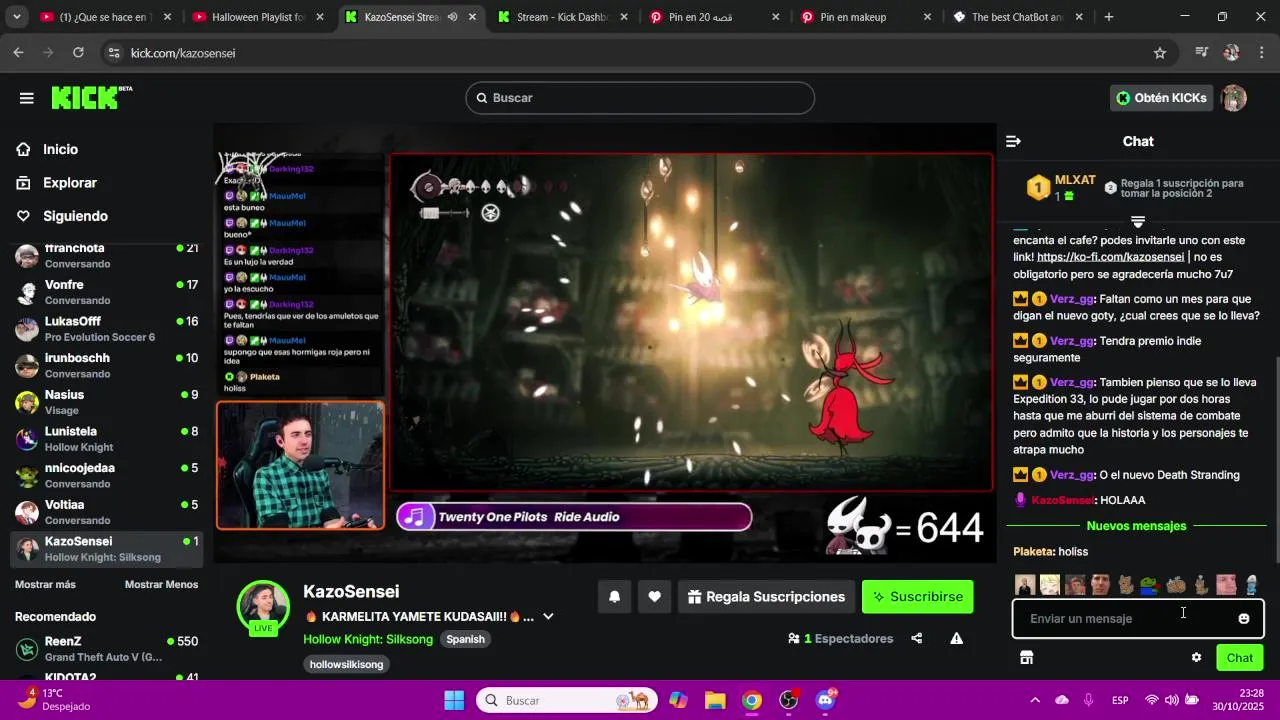Click Mostrar Menos in sidebar
The height and width of the screenshot is (720, 1280).
[161, 584]
